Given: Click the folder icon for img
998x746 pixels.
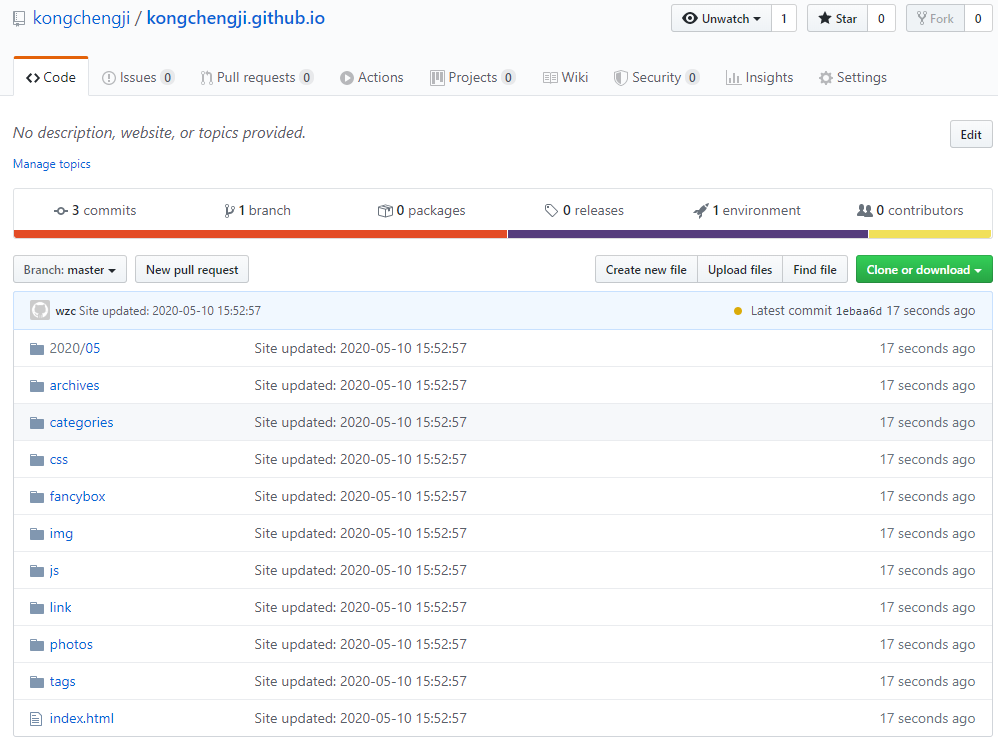Looking at the screenshot, I should click(37, 533).
